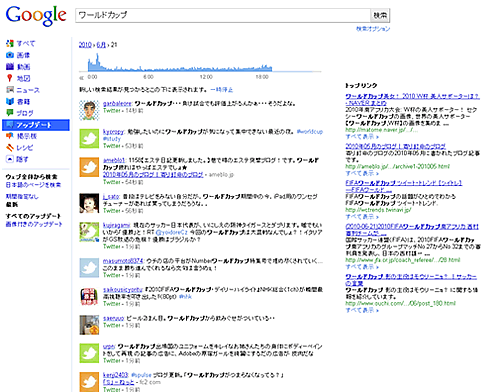The width and height of the screenshot is (500, 392).
Task: Click kujiragami's green bird avatar
Action: [89, 232]
